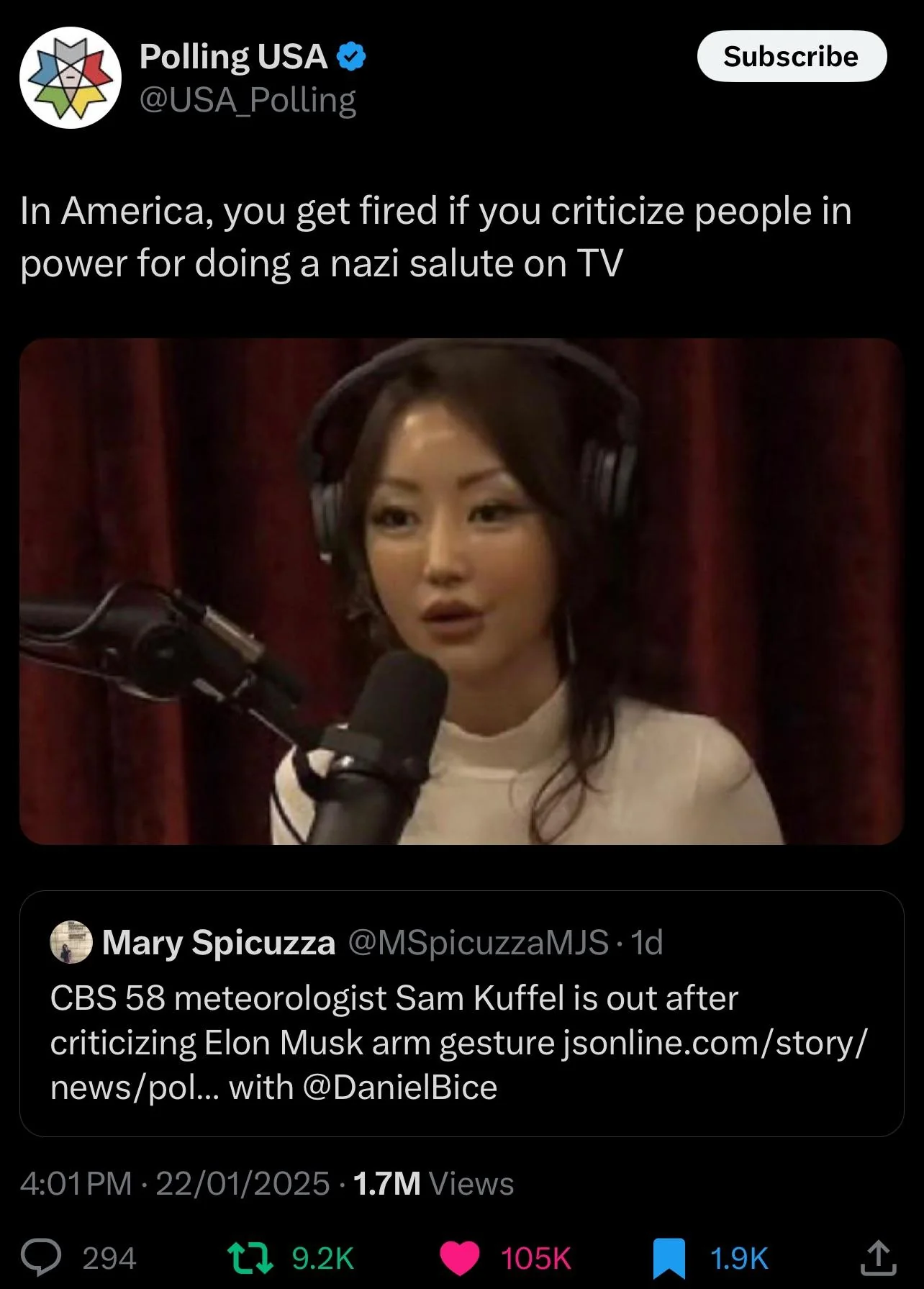Tap the reply speech bubble icon
This screenshot has height=1289, width=924.
point(41,1258)
